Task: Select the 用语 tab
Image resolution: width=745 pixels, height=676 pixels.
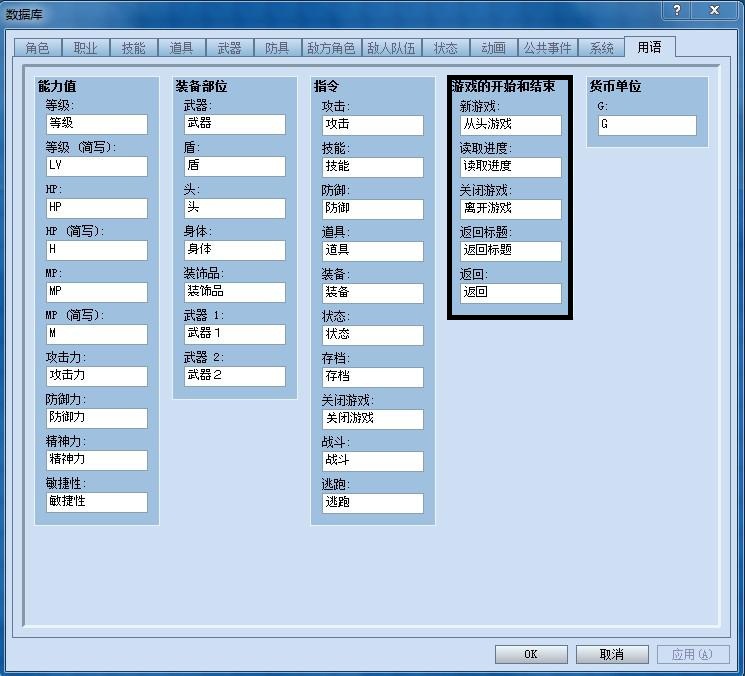Action: [x=649, y=47]
